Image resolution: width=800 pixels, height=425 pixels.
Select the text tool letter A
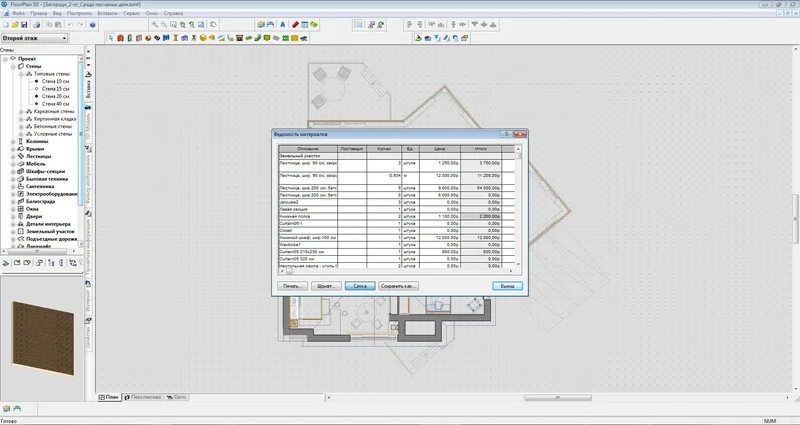click(x=283, y=24)
